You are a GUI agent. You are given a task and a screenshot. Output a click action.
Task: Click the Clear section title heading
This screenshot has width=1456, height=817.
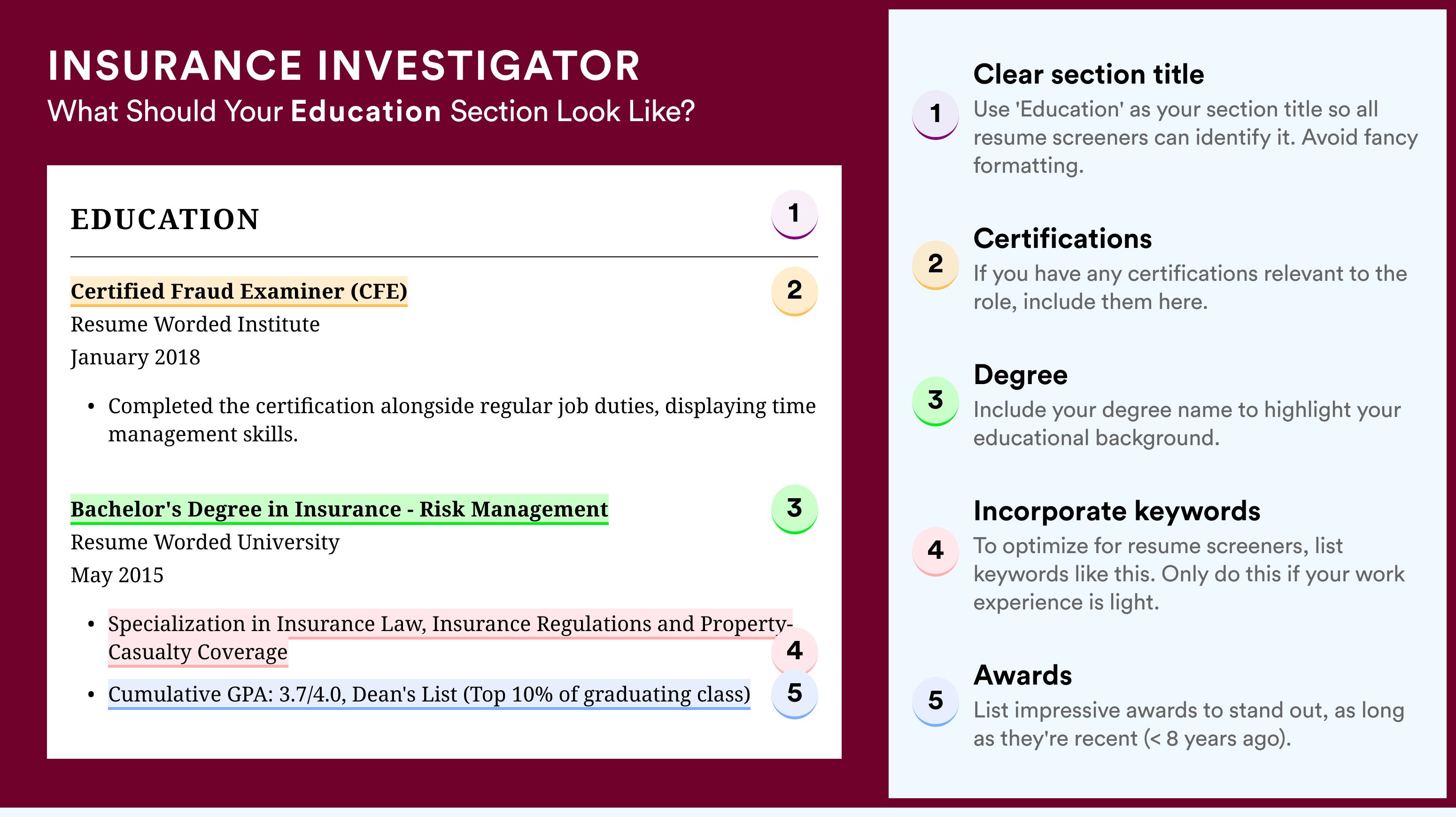[1089, 75]
